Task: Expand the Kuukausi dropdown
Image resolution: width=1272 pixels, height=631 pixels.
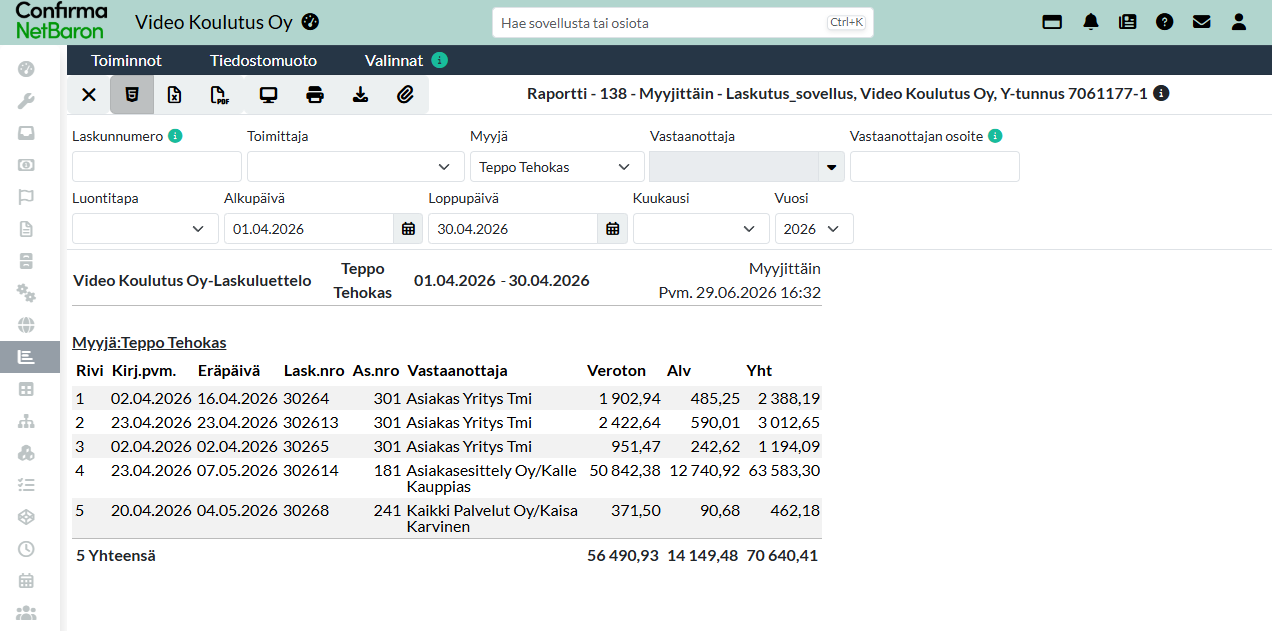Action: (701, 229)
